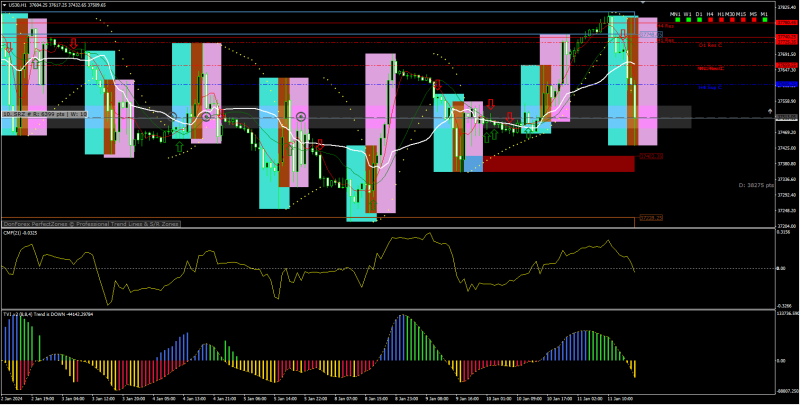Select the SRZ zone info label
Viewport: 800px width, 405px height.
[x=46, y=115]
